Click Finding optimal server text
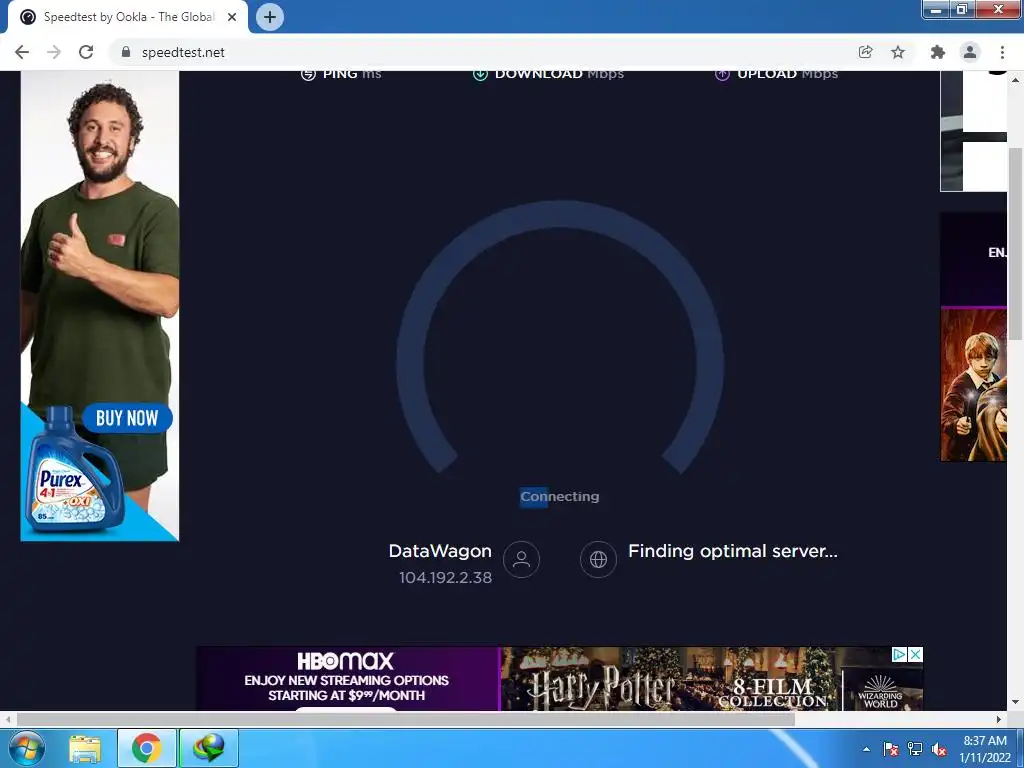The width and height of the screenshot is (1024, 768). point(733,551)
